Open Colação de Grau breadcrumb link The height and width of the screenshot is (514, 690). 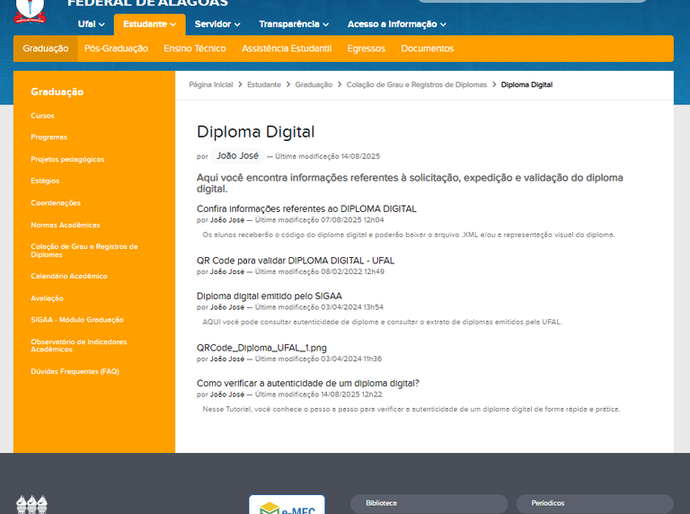pos(417,84)
